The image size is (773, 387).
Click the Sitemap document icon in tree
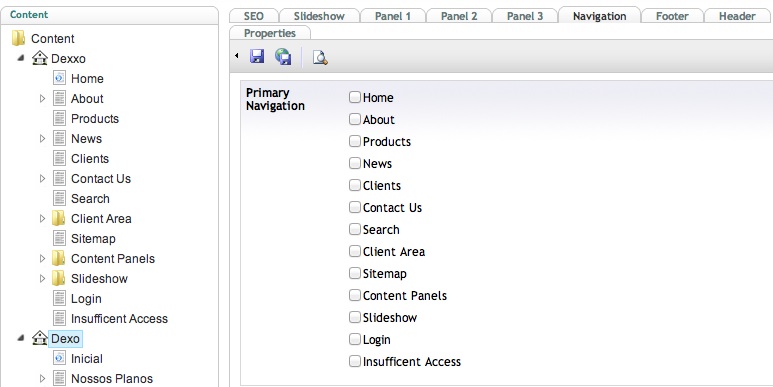tap(60, 238)
